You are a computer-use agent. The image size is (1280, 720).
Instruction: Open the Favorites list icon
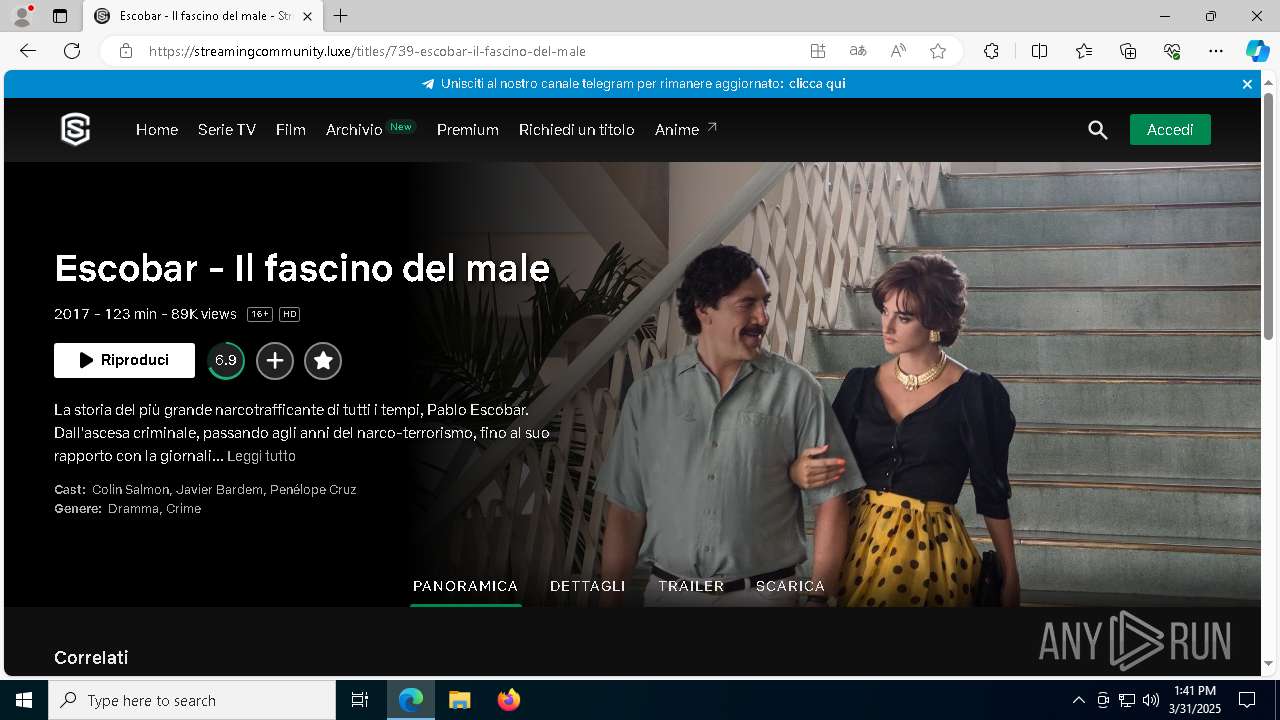[x=1084, y=51]
